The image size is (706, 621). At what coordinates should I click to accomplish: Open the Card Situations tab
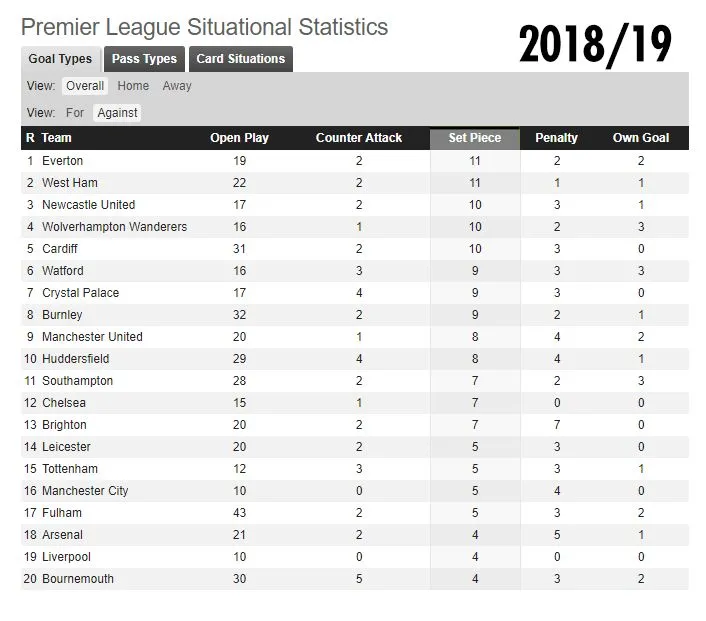240,59
